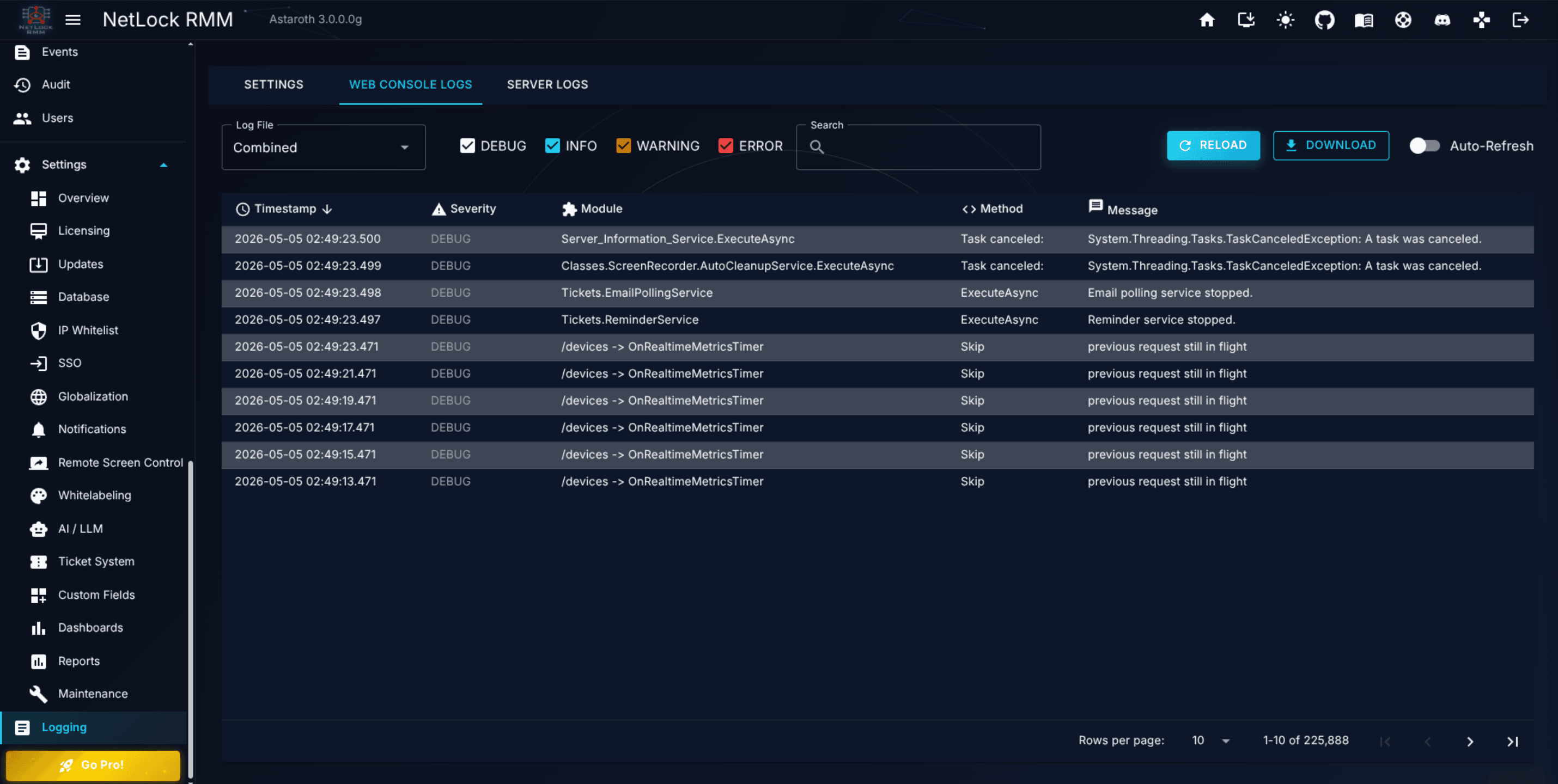
Task: Open Custom Fields settings
Action: coord(94,595)
